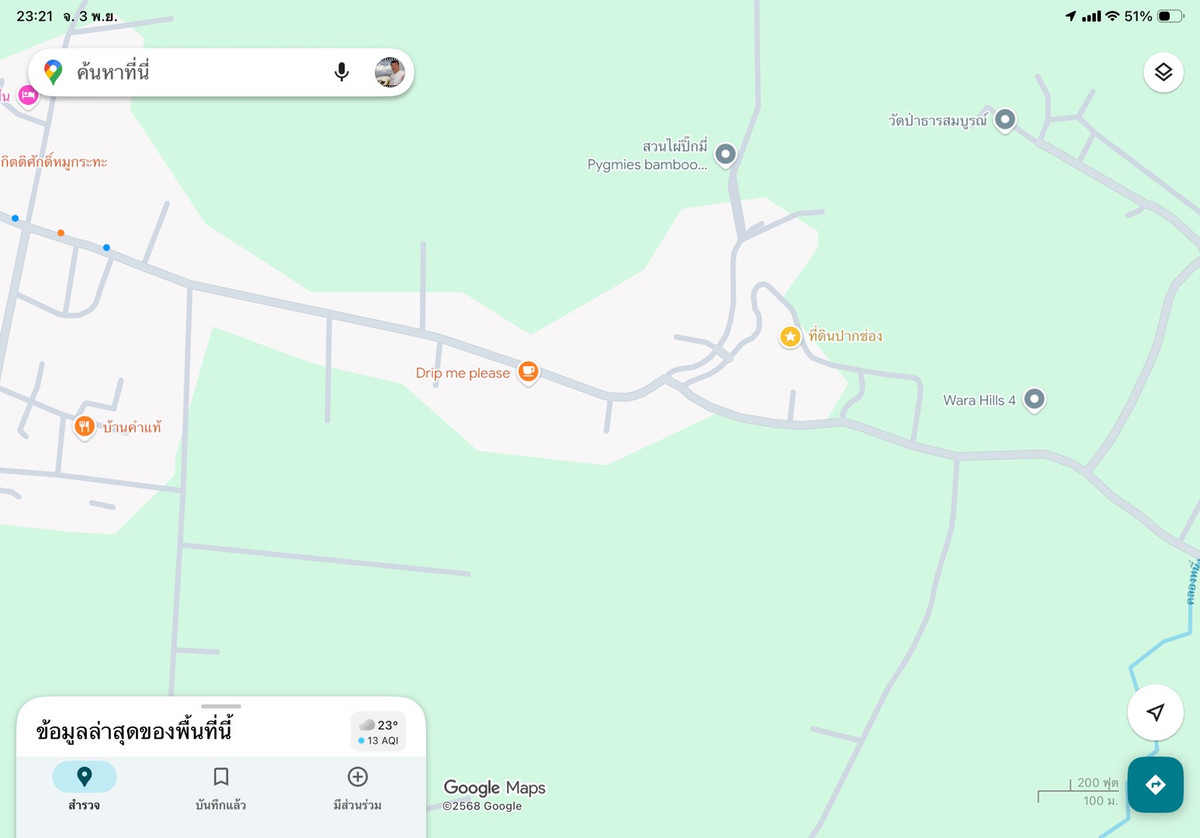The height and width of the screenshot is (838, 1200).
Task: Select the Drip me please cafe marker
Action: (529, 373)
